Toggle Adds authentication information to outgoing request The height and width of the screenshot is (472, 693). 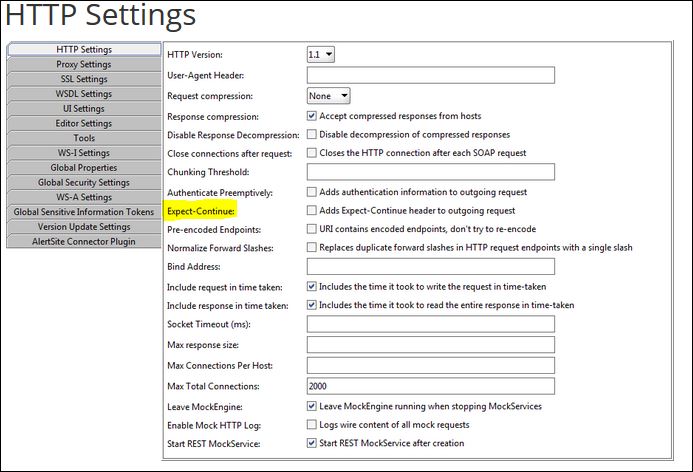click(x=312, y=191)
